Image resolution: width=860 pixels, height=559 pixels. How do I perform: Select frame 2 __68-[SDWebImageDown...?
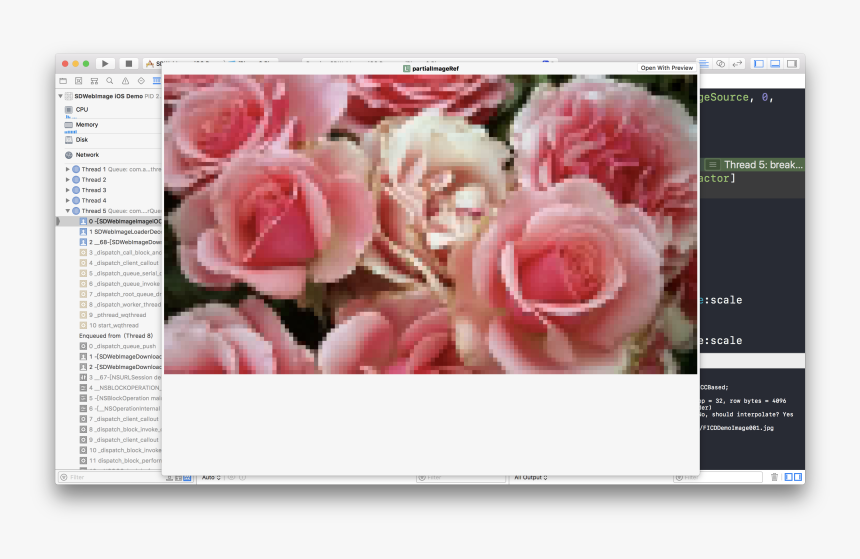tap(109, 242)
